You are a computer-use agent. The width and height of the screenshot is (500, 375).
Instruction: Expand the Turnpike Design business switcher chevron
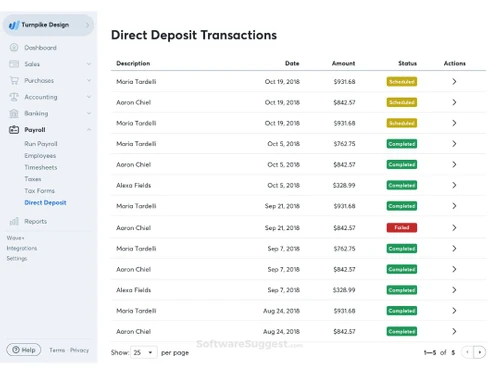[87, 25]
